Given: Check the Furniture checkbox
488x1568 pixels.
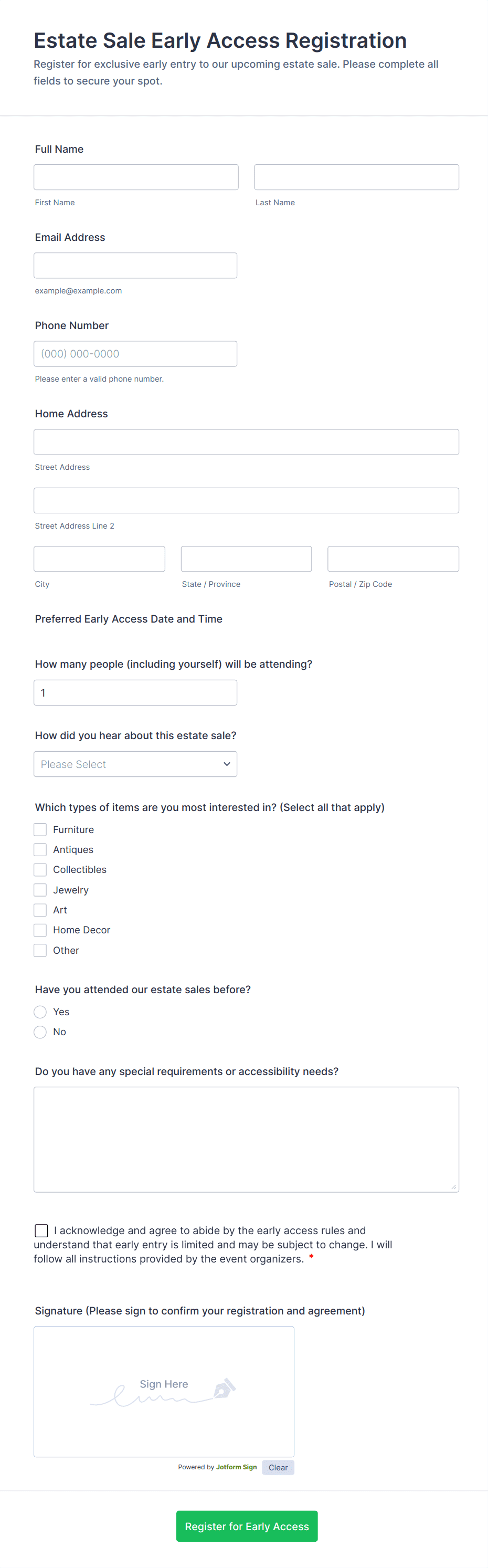Looking at the screenshot, I should (40, 829).
